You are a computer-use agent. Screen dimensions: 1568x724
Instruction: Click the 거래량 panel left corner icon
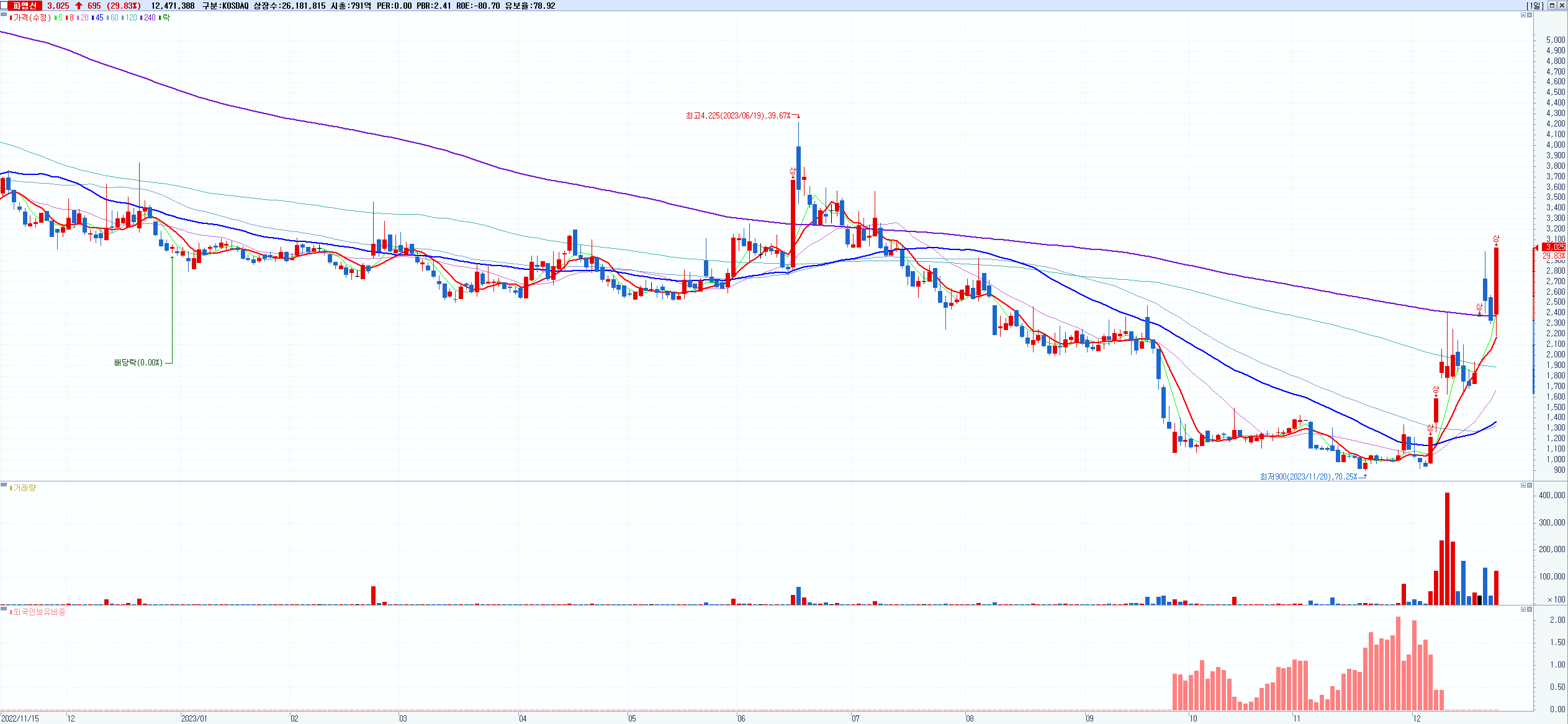pyautogui.click(x=4, y=485)
